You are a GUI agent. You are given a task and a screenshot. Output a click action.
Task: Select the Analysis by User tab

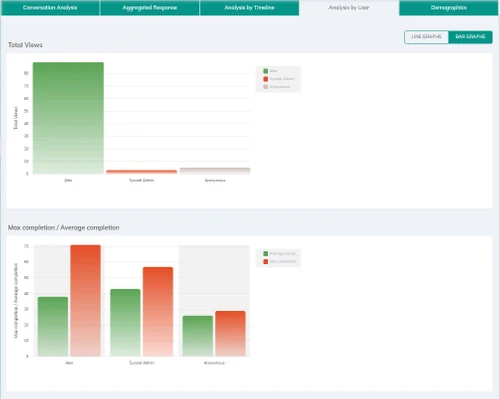[x=349, y=8]
